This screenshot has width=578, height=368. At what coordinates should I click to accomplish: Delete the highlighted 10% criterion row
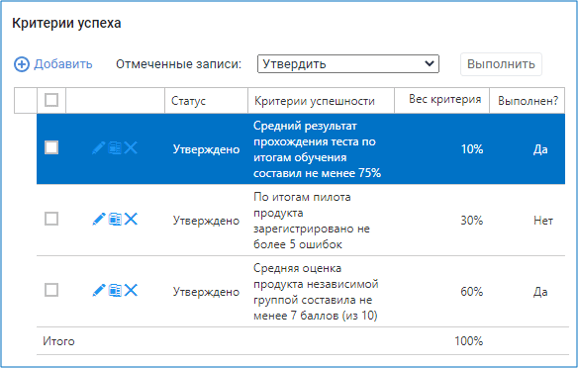click(131, 148)
